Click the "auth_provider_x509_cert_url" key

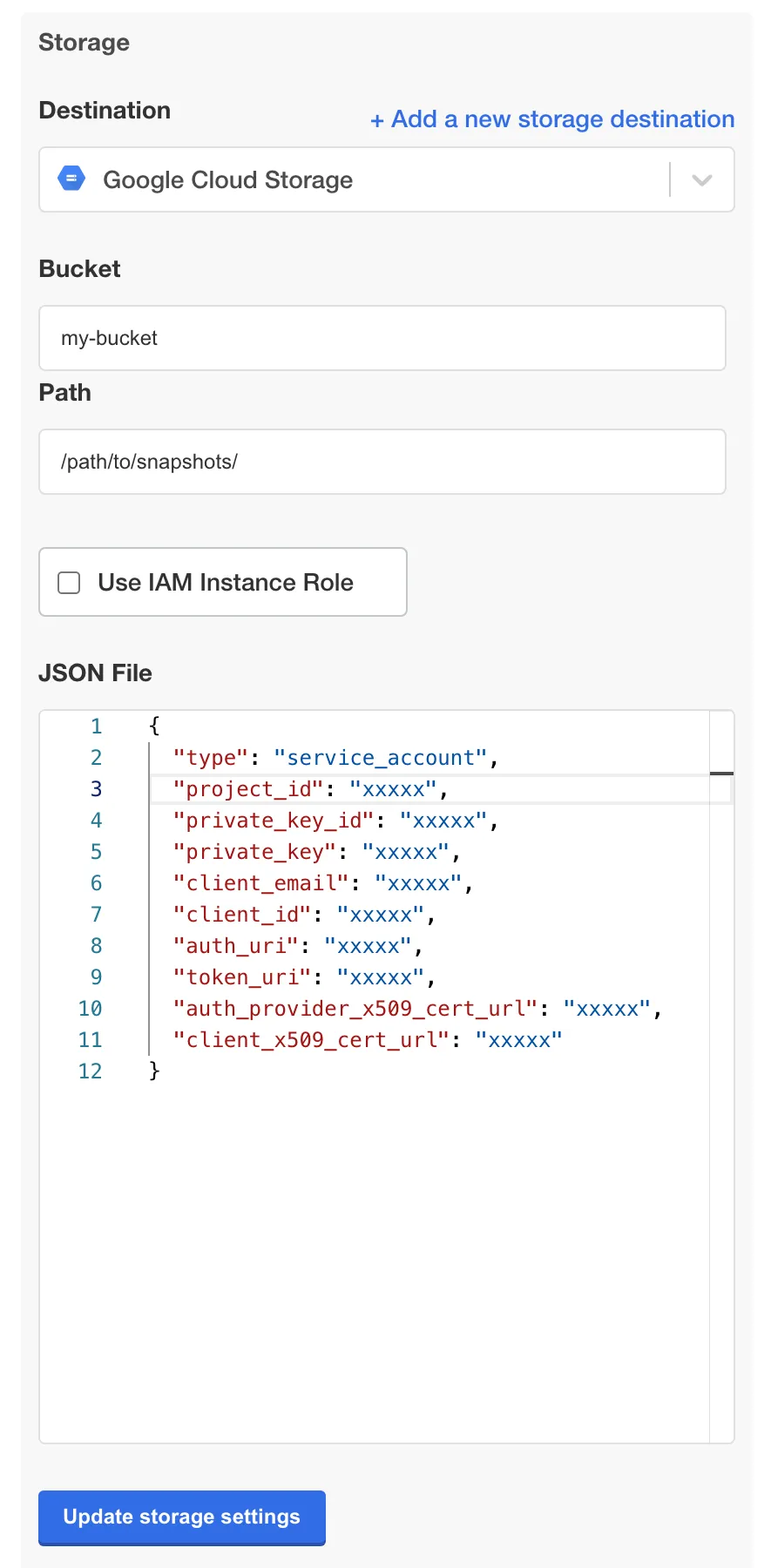pos(355,1009)
